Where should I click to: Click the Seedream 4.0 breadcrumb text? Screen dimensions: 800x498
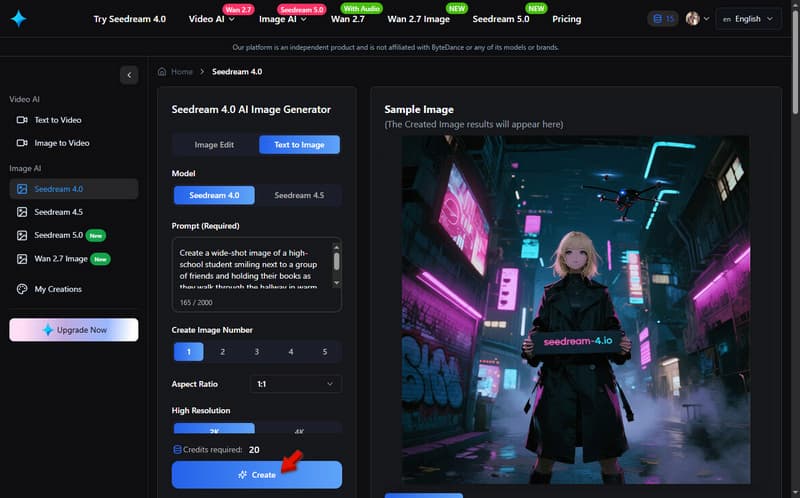(x=237, y=71)
